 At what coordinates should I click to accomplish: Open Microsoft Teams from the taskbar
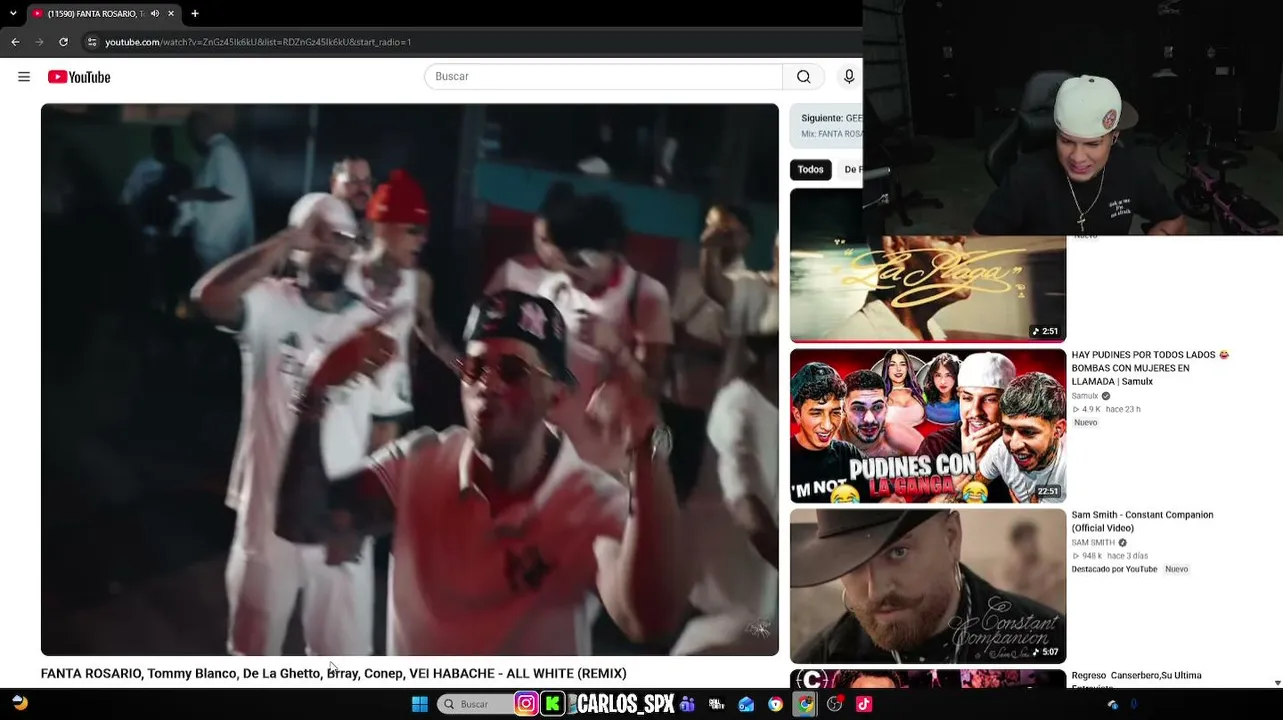click(687, 704)
